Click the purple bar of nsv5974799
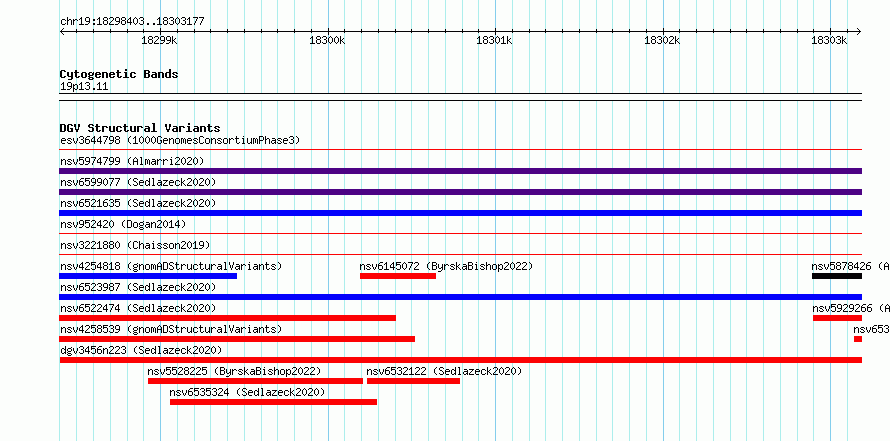 (460, 171)
